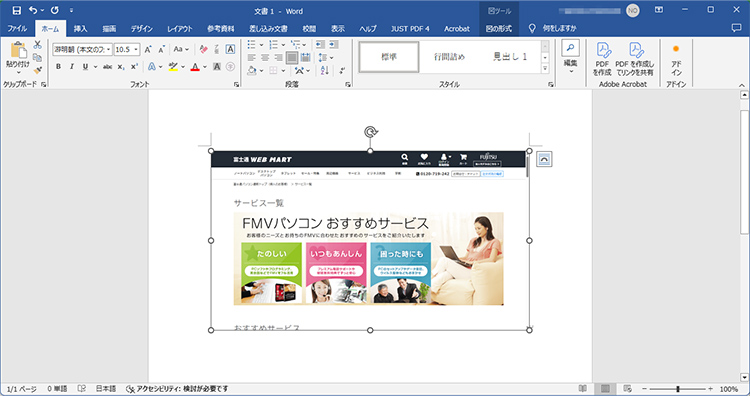
Task: Click the increase indent icon
Action: click(333, 45)
